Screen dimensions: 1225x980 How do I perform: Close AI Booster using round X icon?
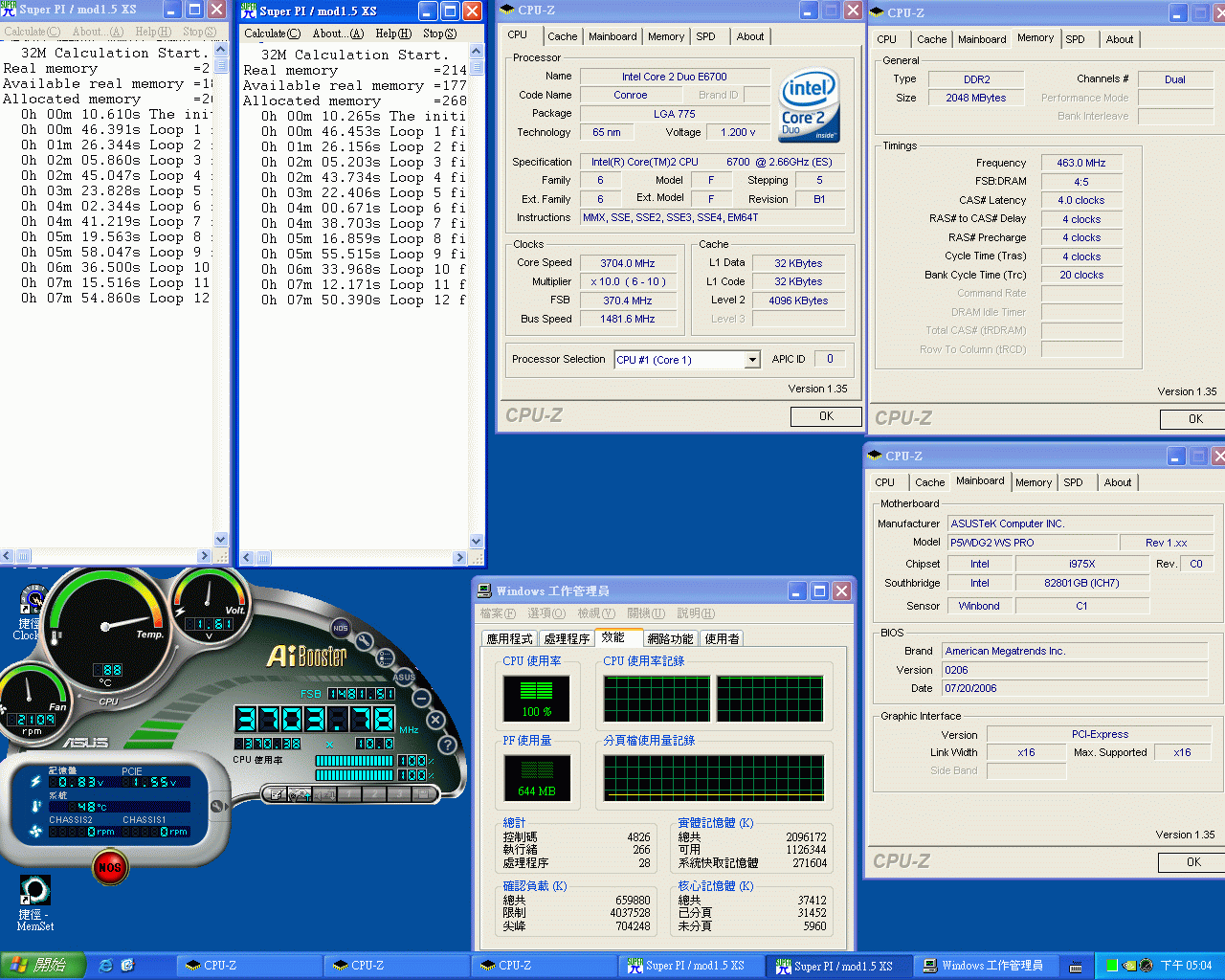pyautogui.click(x=435, y=720)
